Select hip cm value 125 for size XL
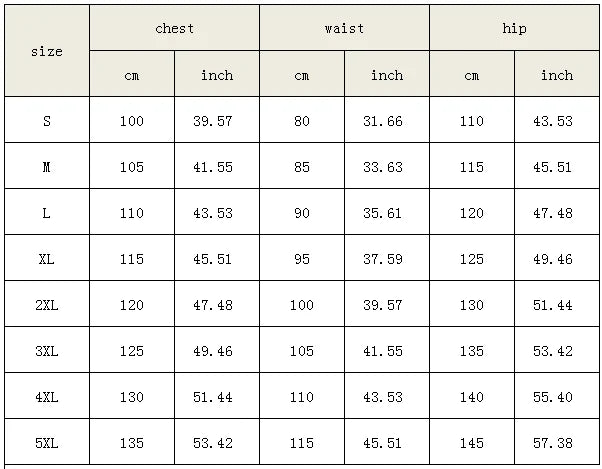This screenshot has width=602, height=469. 472,259
